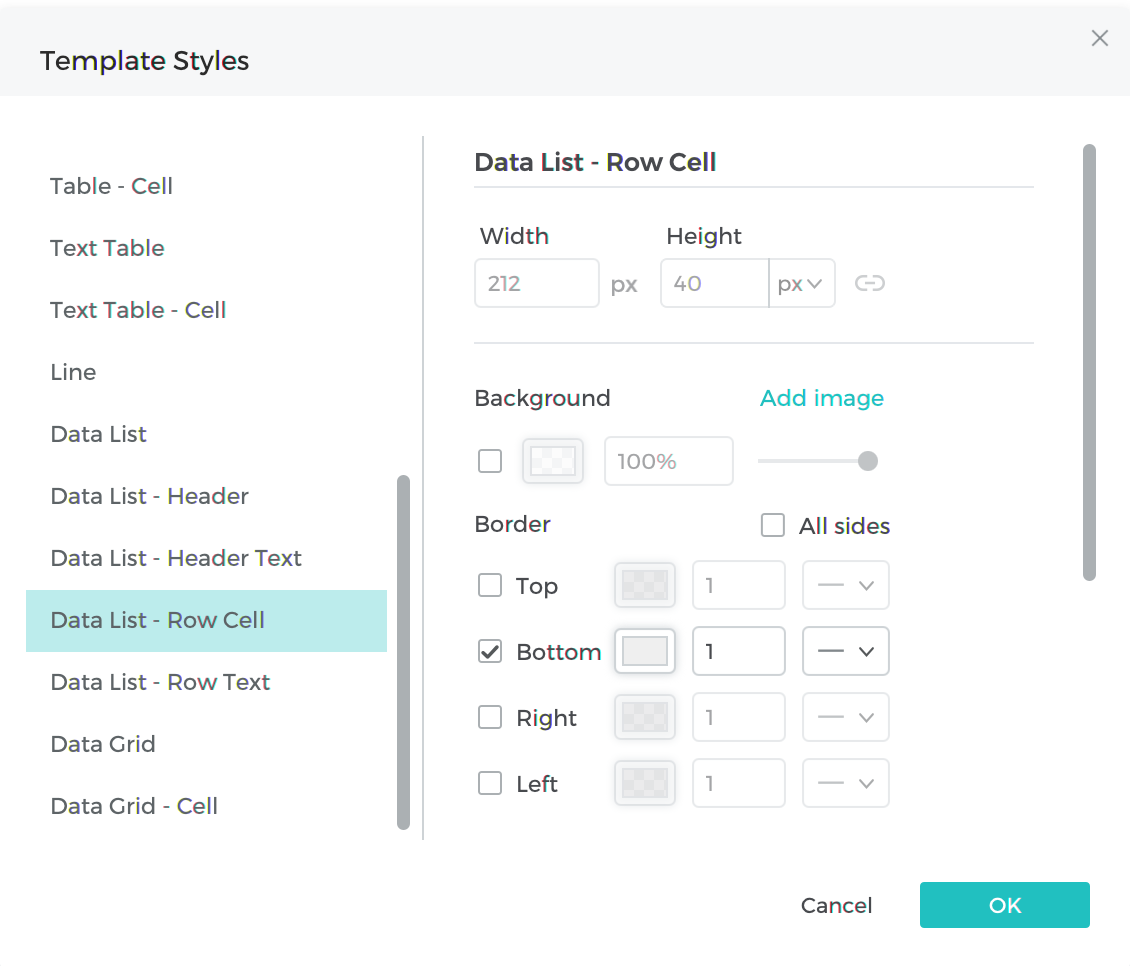Expand the Bottom border line style dropdown
This screenshot has width=1130, height=966.
click(x=846, y=652)
